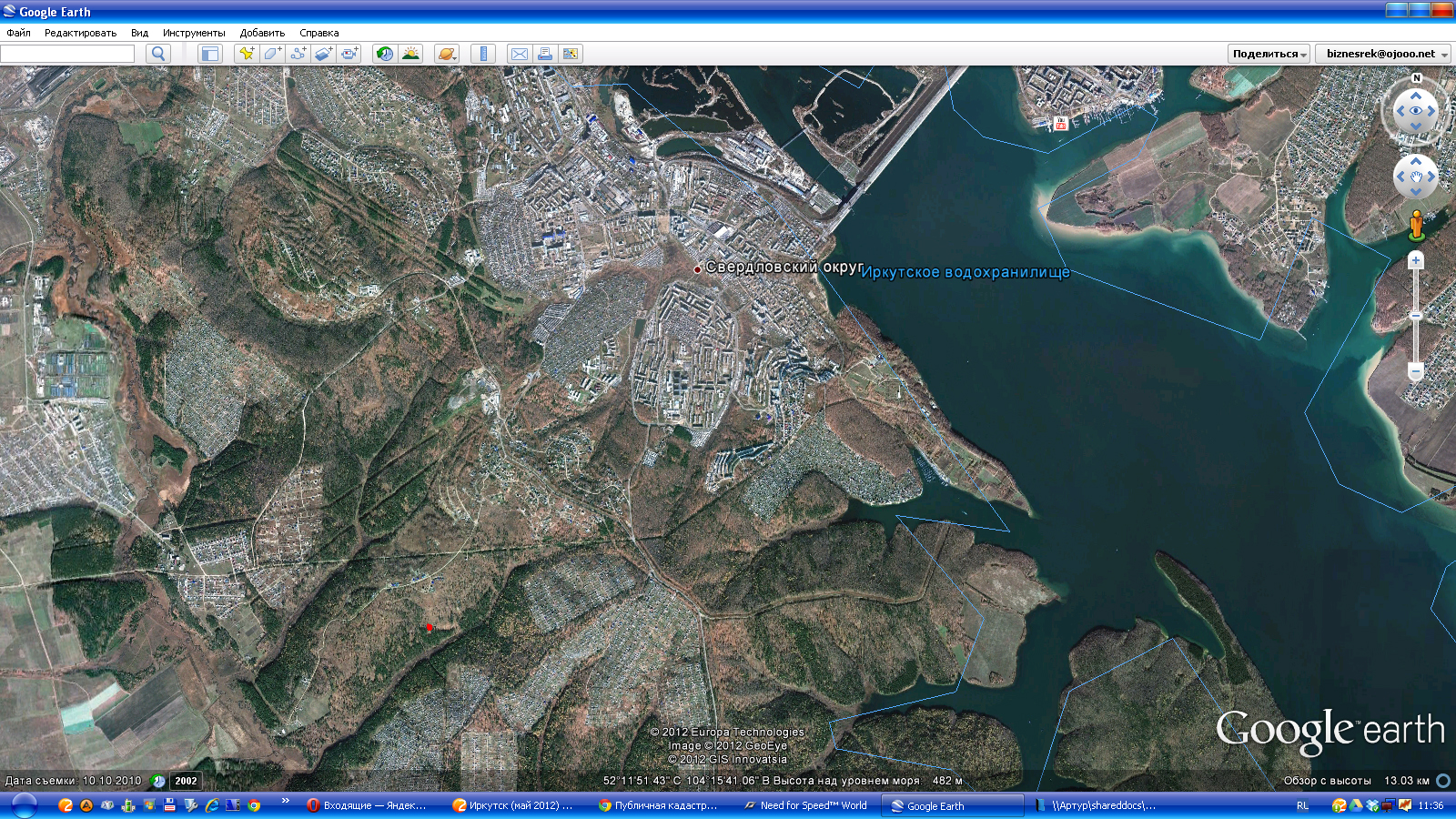
Task: Open the Добавить menu
Action: [x=262, y=33]
